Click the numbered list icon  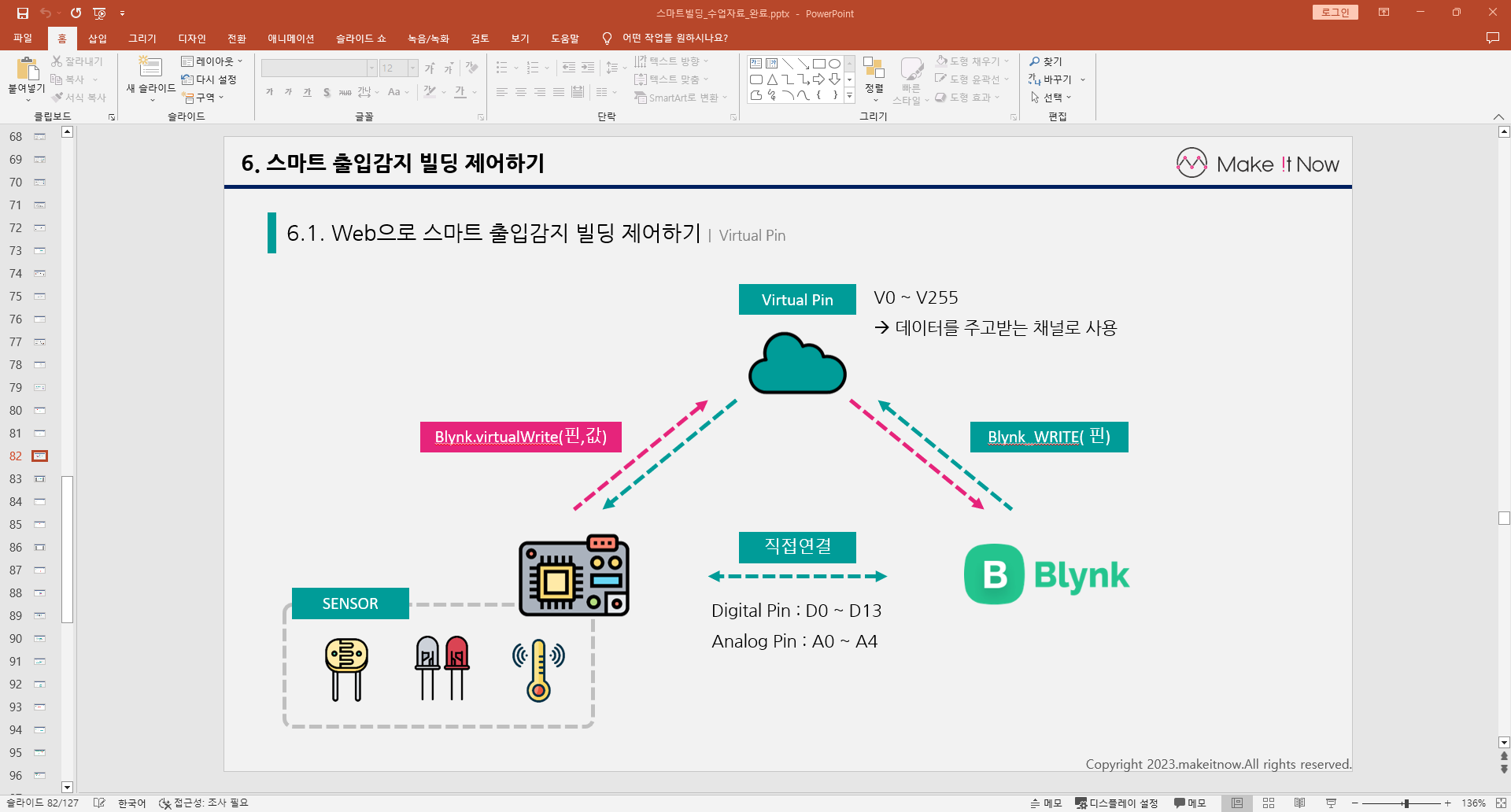click(533, 68)
